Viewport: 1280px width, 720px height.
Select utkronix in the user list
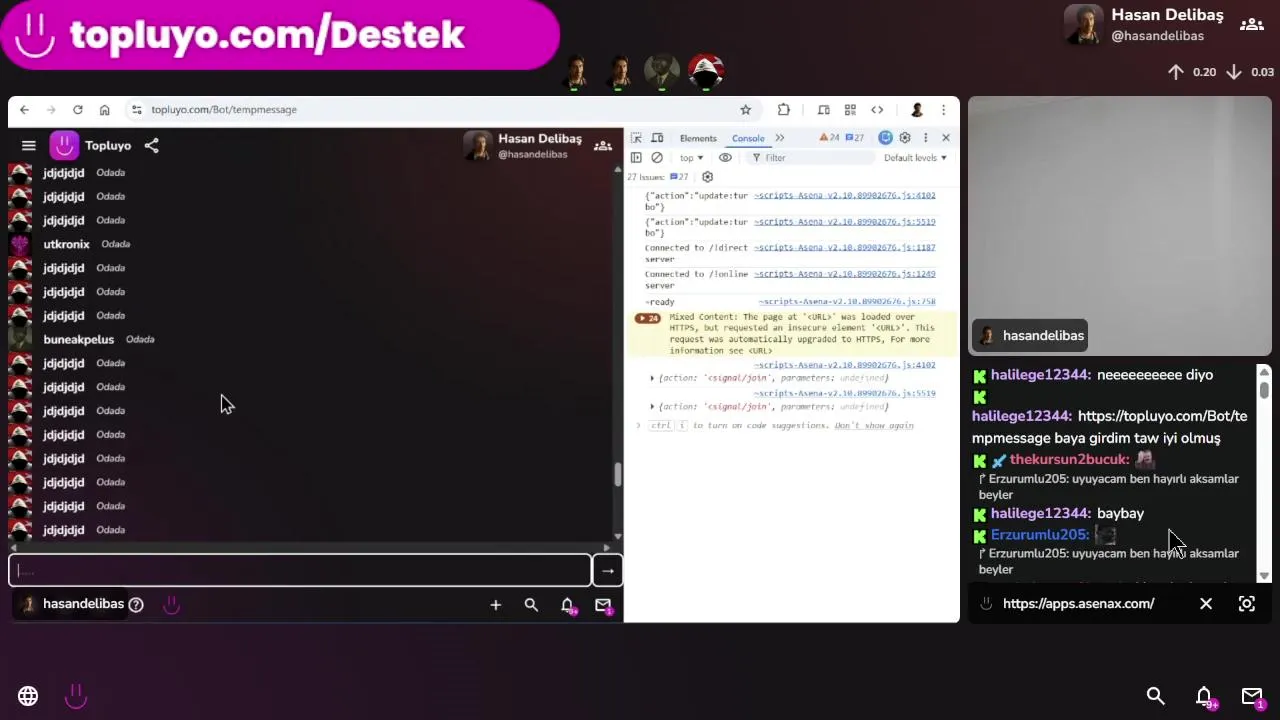[x=66, y=244]
